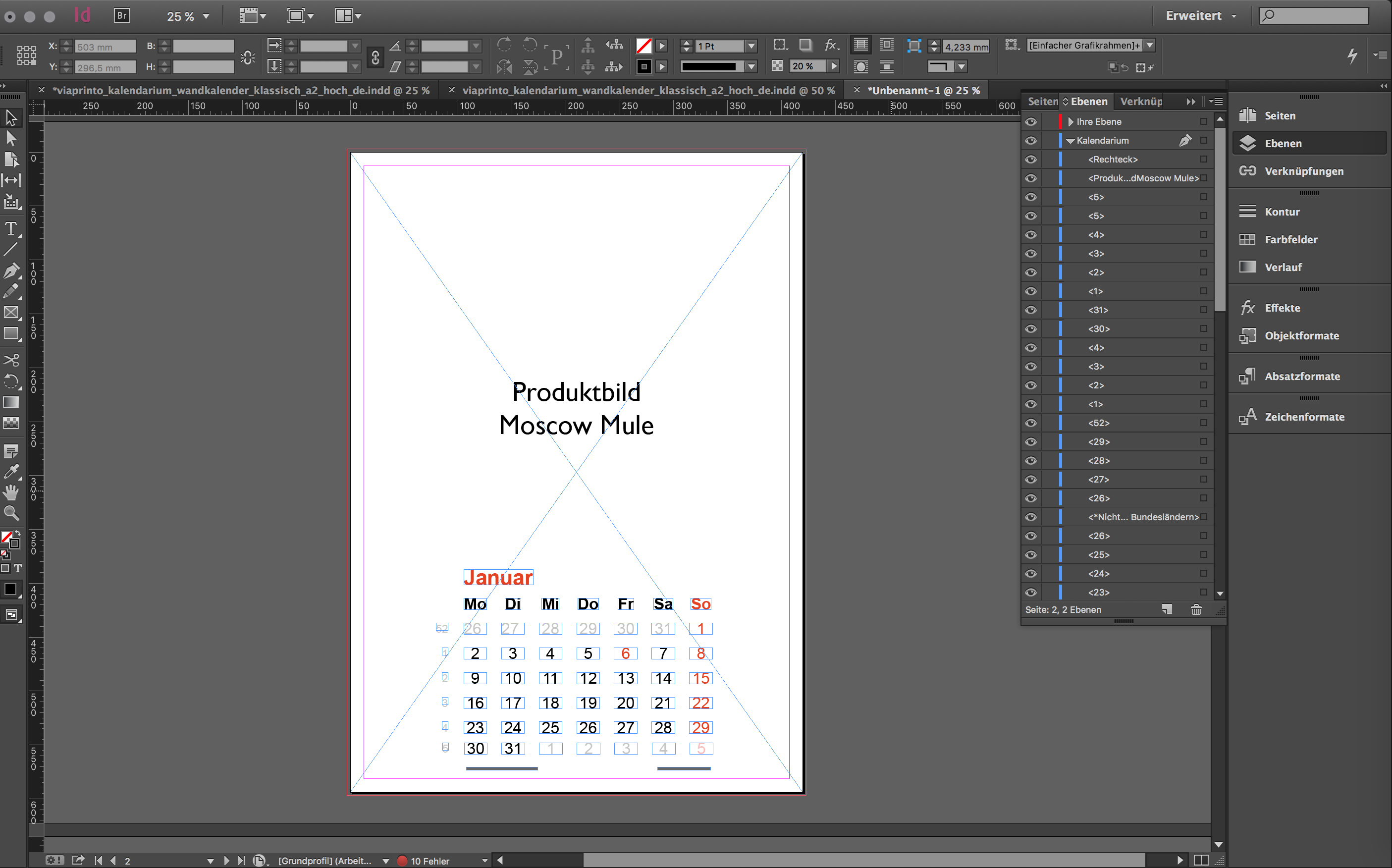Hide the <52> object in layers
The image size is (1392, 868).
[1031, 423]
